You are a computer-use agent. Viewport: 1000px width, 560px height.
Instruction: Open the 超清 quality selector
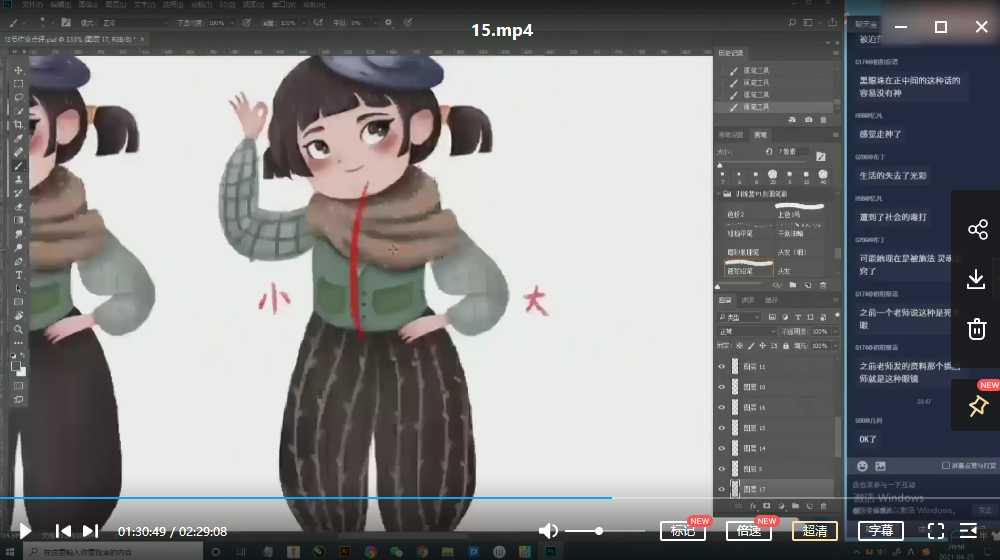(815, 531)
